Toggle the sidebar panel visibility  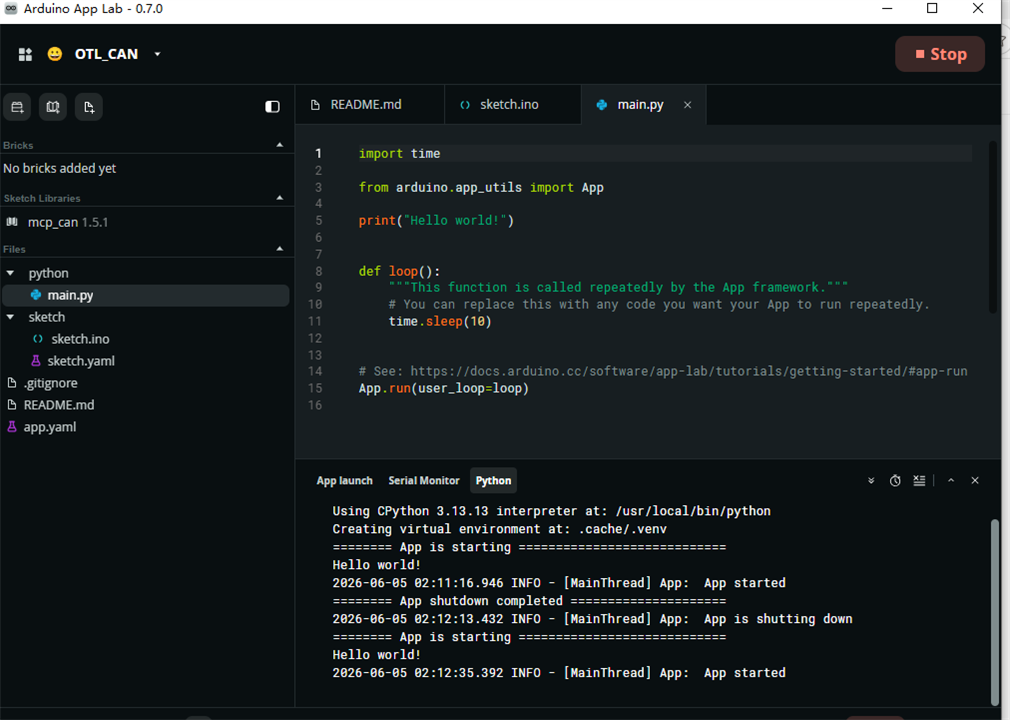tap(272, 106)
